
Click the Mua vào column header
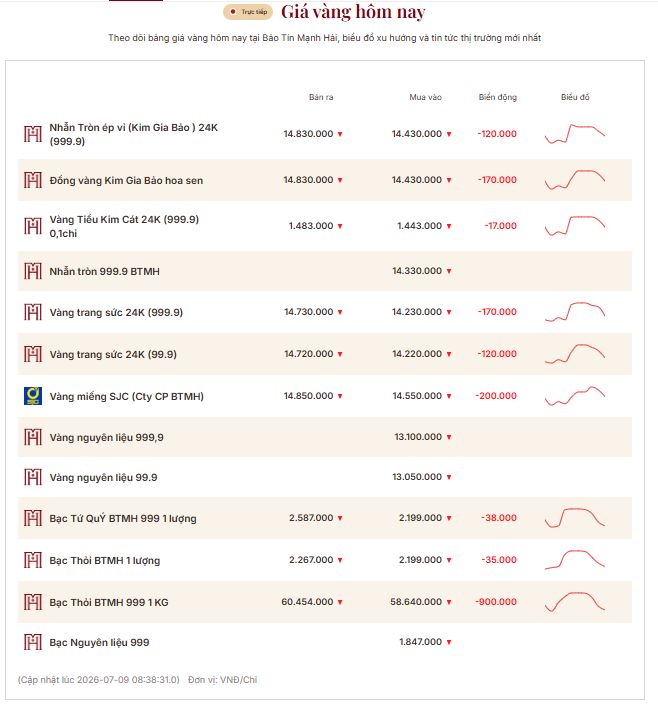(x=425, y=97)
